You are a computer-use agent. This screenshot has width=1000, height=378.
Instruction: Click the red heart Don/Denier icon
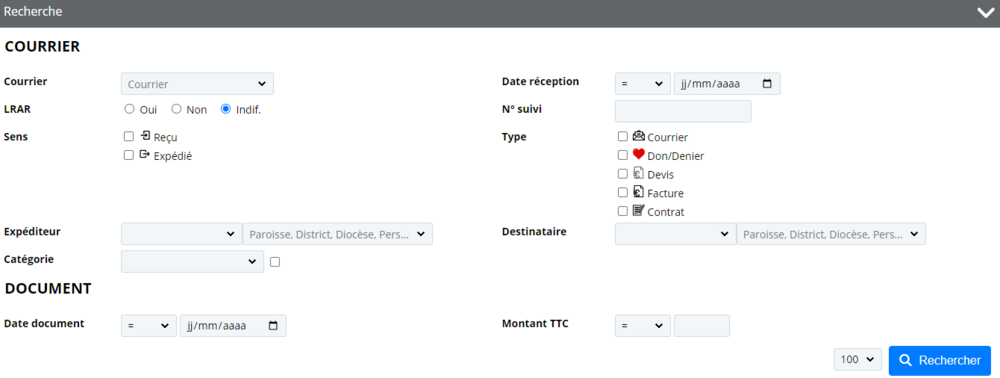pyautogui.click(x=638, y=154)
